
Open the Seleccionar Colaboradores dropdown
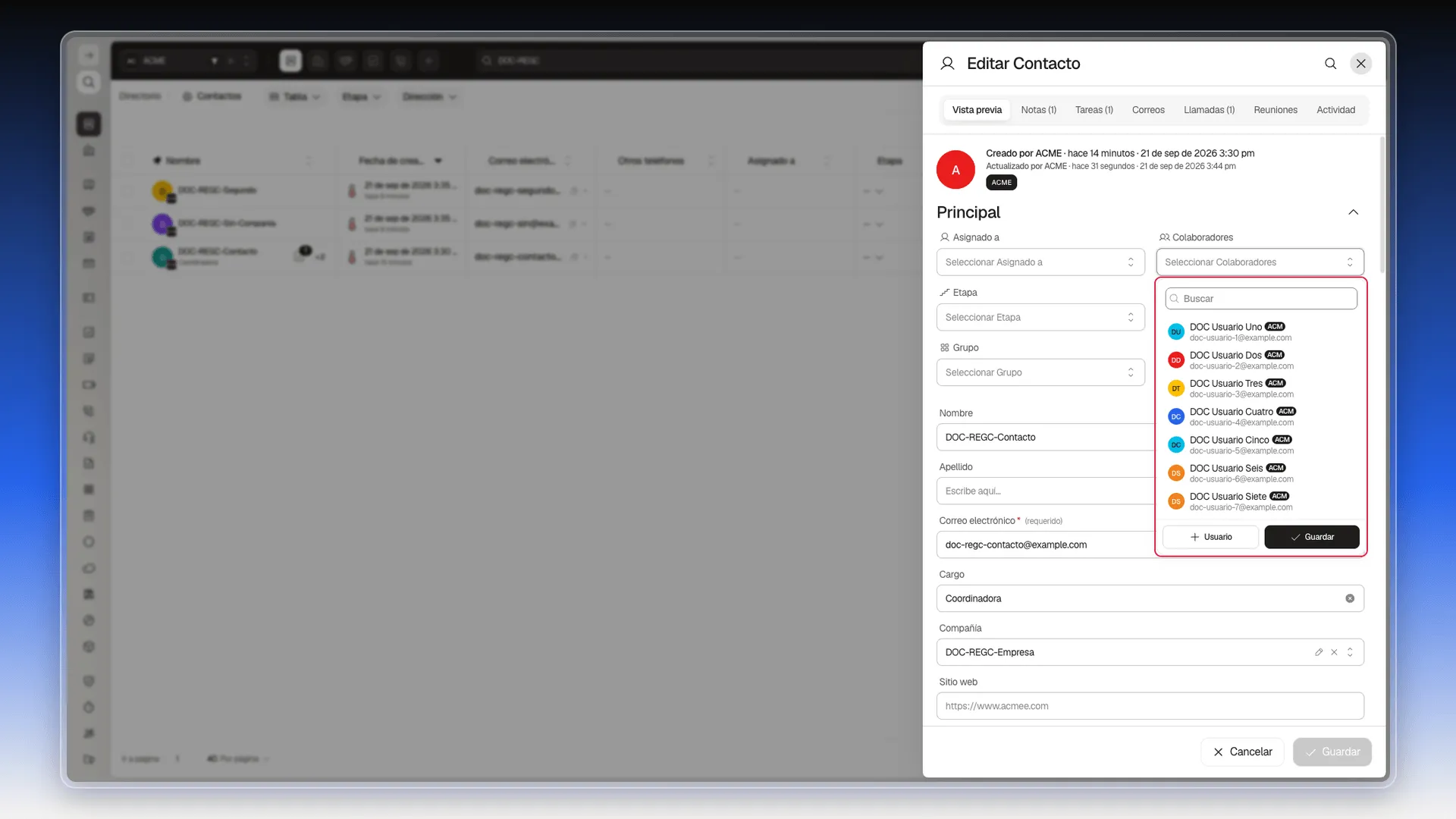[x=1260, y=262]
